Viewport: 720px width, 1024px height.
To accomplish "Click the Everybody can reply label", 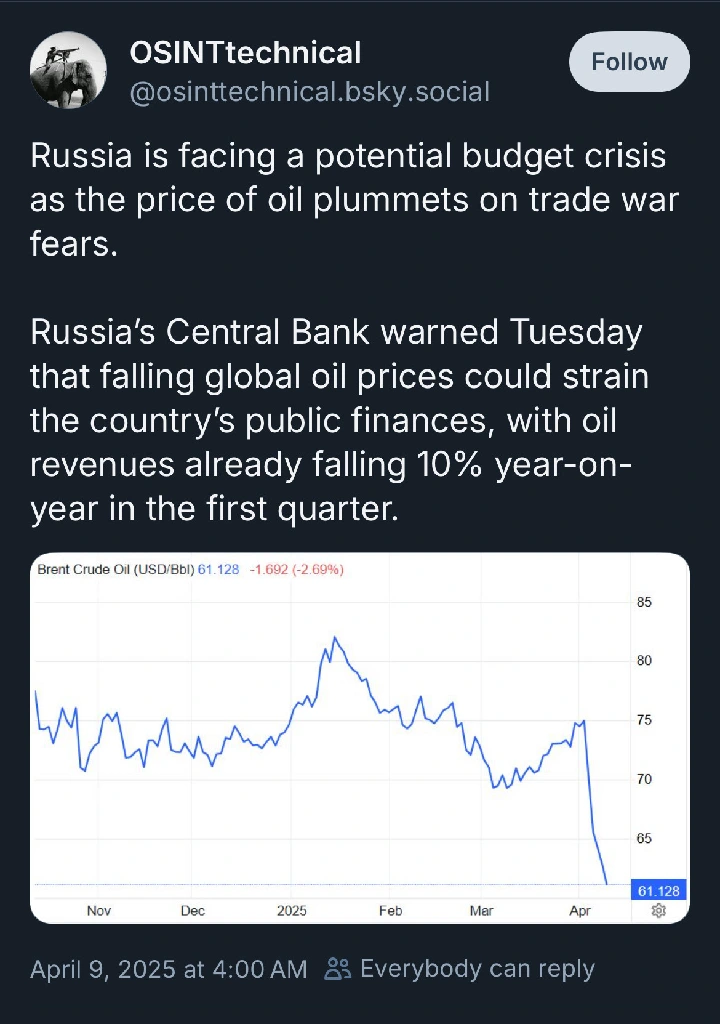I will (x=477, y=968).
